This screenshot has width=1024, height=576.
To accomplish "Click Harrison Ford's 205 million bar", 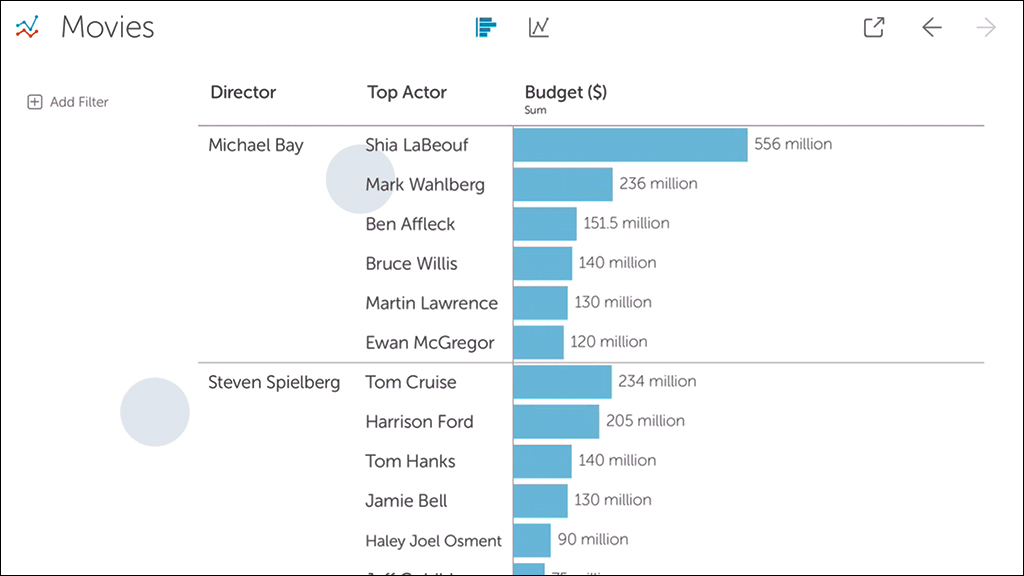I will (556, 421).
